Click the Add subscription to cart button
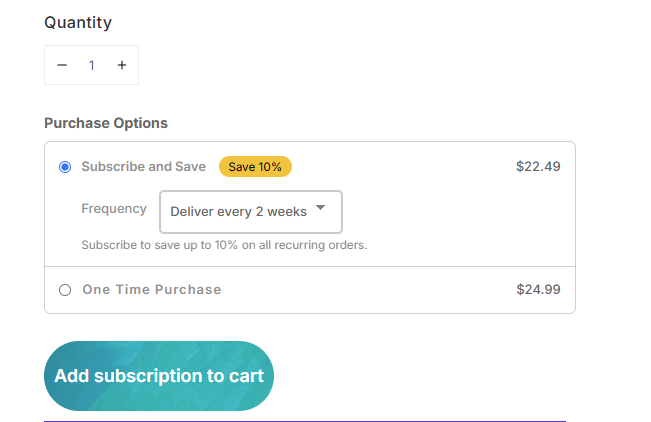Screen dimensions: 651x422 click(x=159, y=376)
